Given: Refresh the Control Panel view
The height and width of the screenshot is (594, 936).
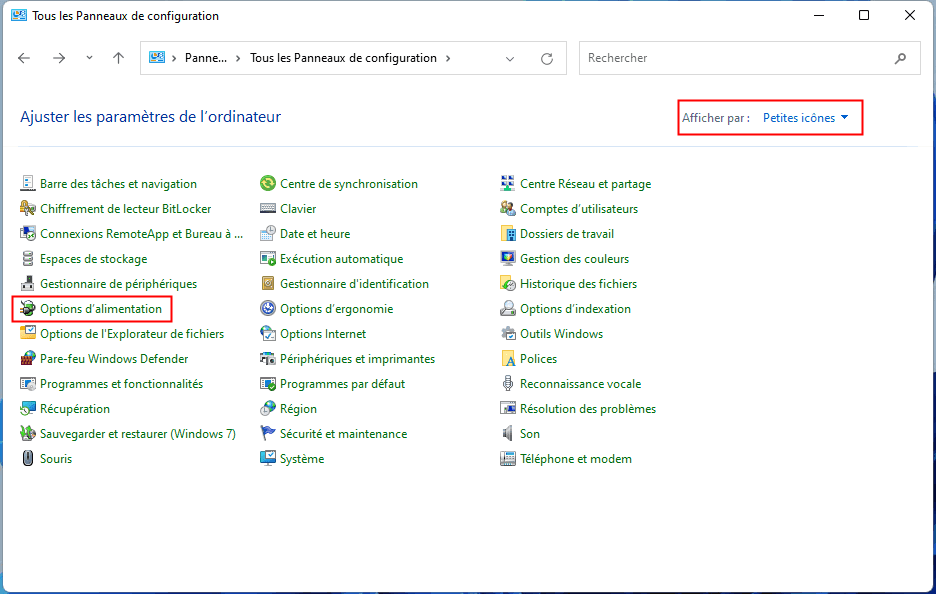Looking at the screenshot, I should (x=547, y=58).
